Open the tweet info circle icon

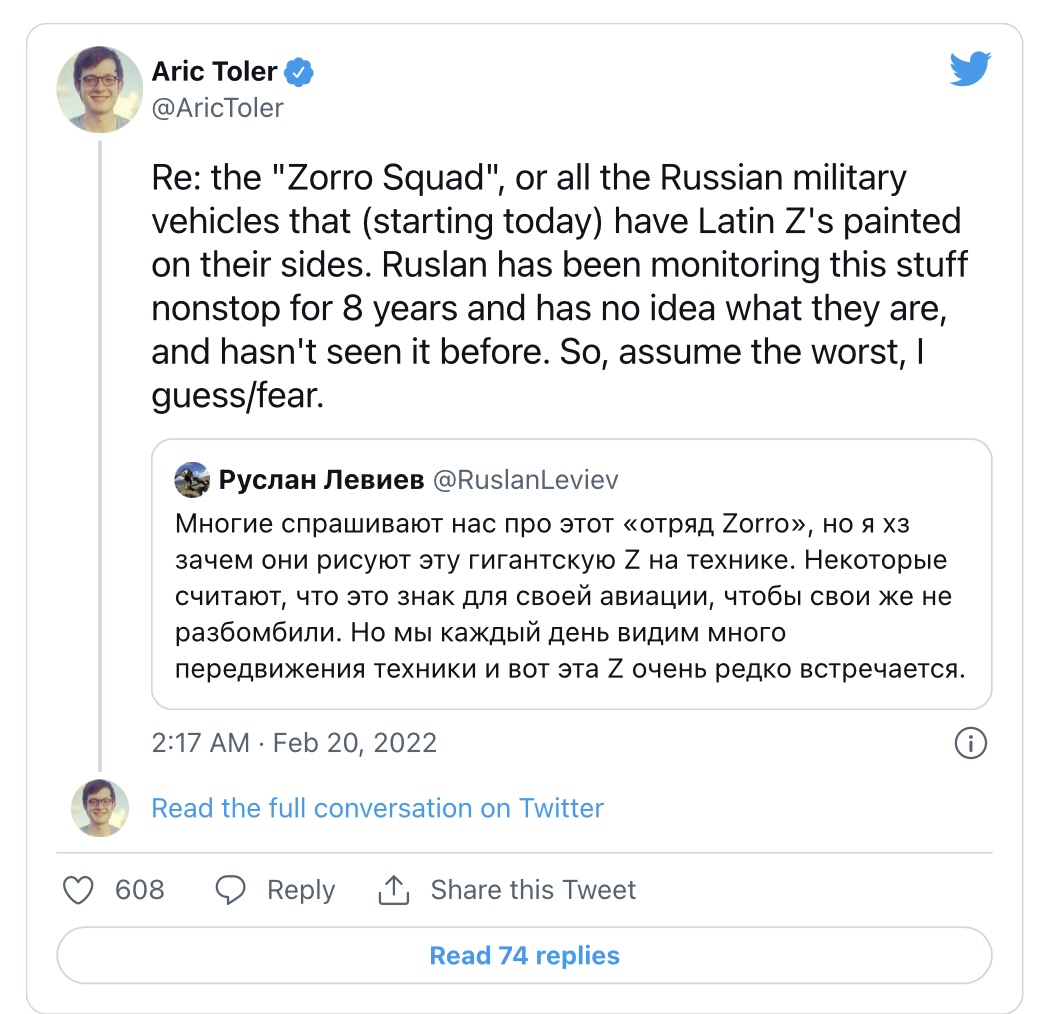coord(971,743)
